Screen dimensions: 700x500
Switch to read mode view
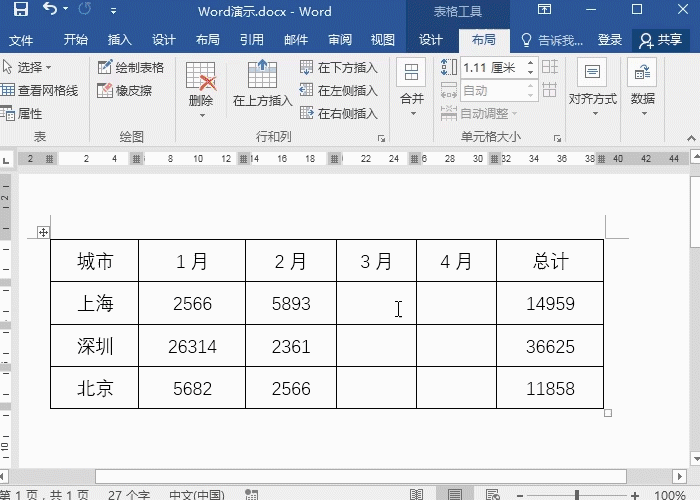pos(416,495)
